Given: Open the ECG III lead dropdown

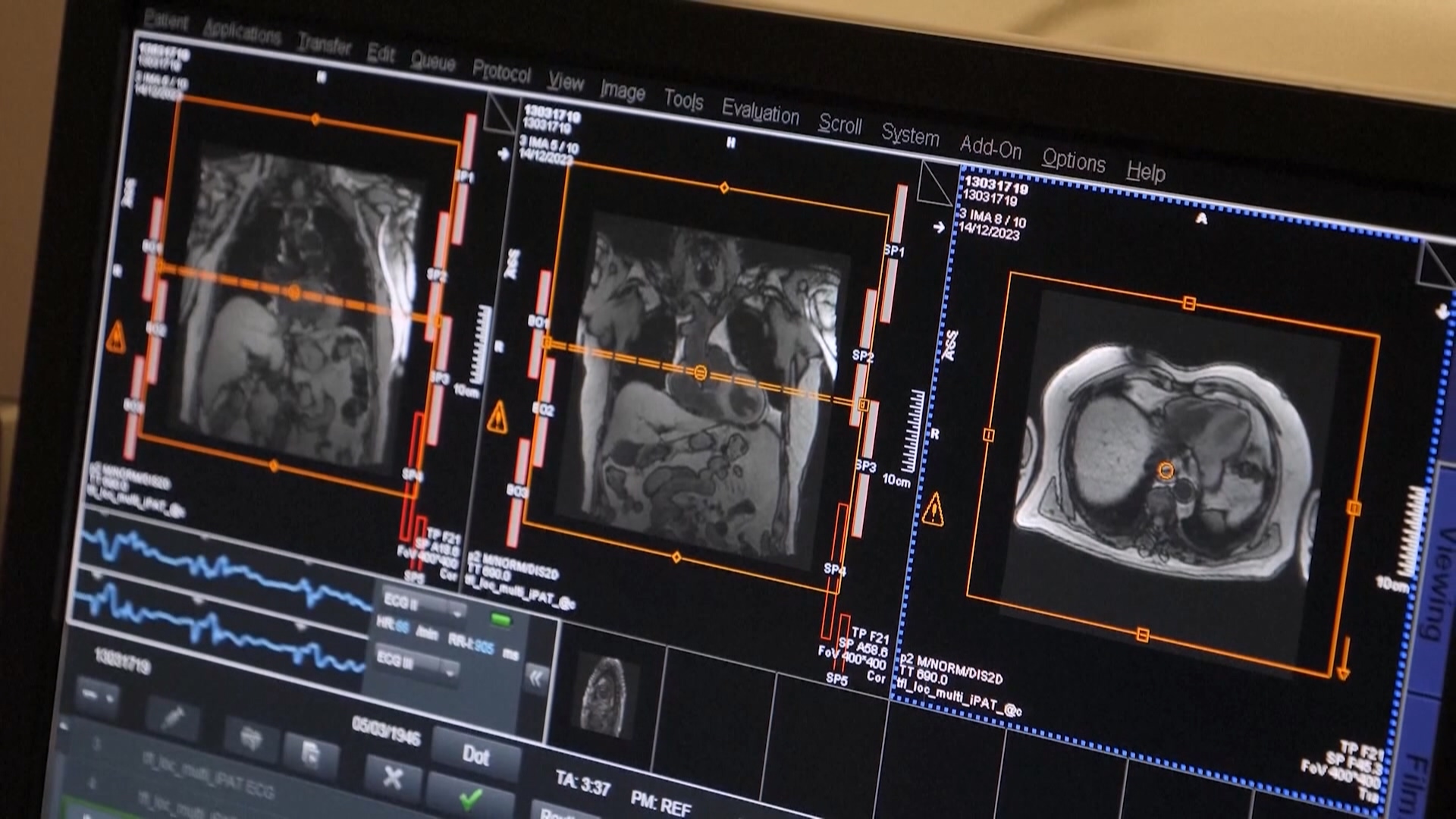Looking at the screenshot, I should (x=416, y=663).
